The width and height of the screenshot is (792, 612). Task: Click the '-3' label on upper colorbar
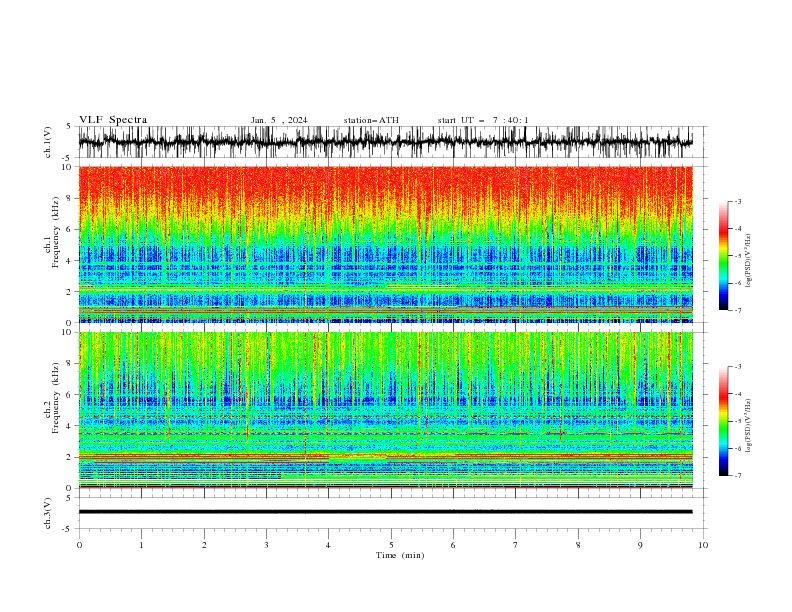738,201
